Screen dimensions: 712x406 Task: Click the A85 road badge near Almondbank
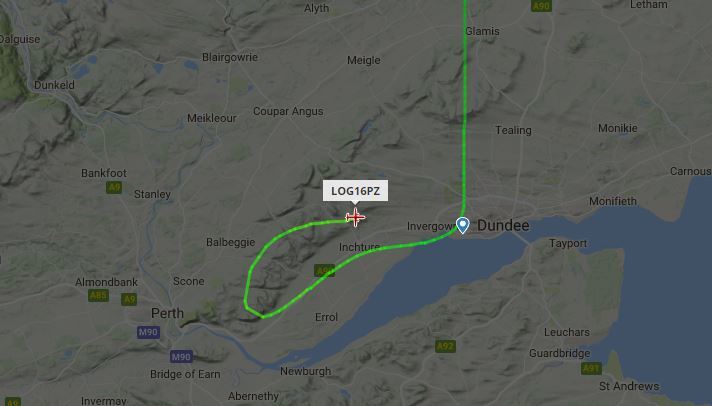tap(99, 296)
